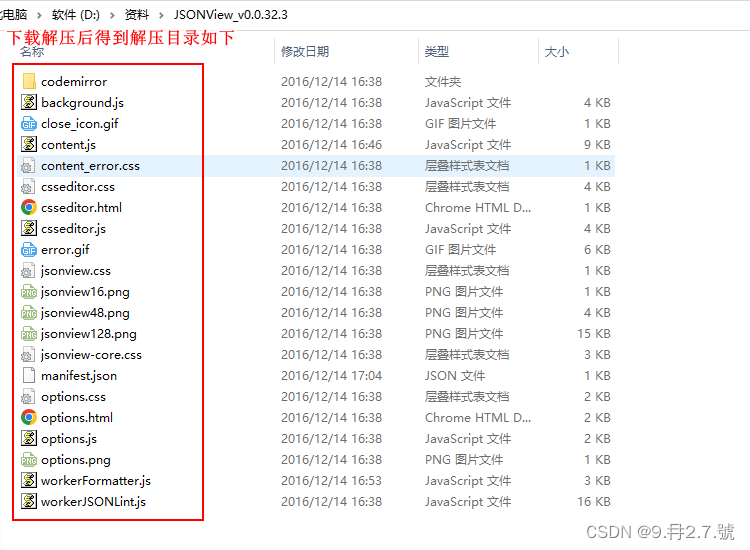750x550 pixels.
Task: Navigate to 资料 folder in the breadcrumb
Action: point(137,15)
